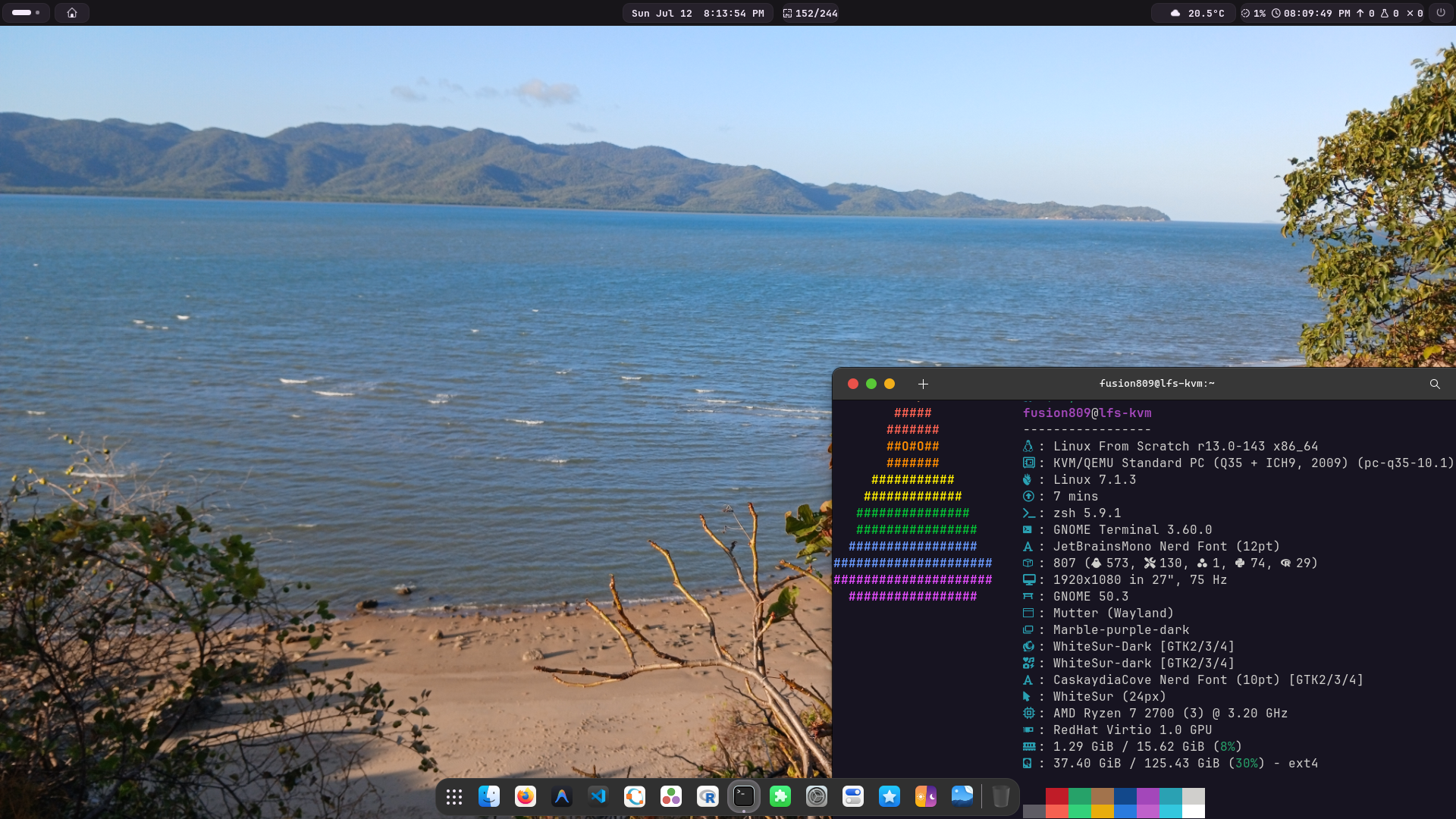
Task: Open the green puzzle-piece Extensions app
Action: coord(780,796)
